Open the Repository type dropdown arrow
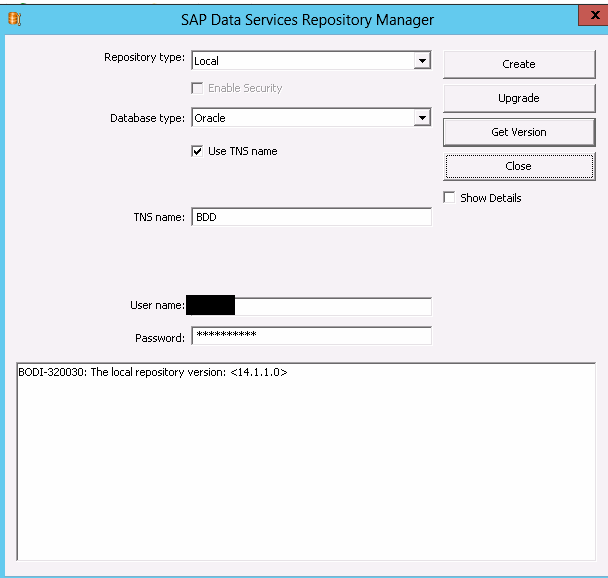 tap(422, 60)
